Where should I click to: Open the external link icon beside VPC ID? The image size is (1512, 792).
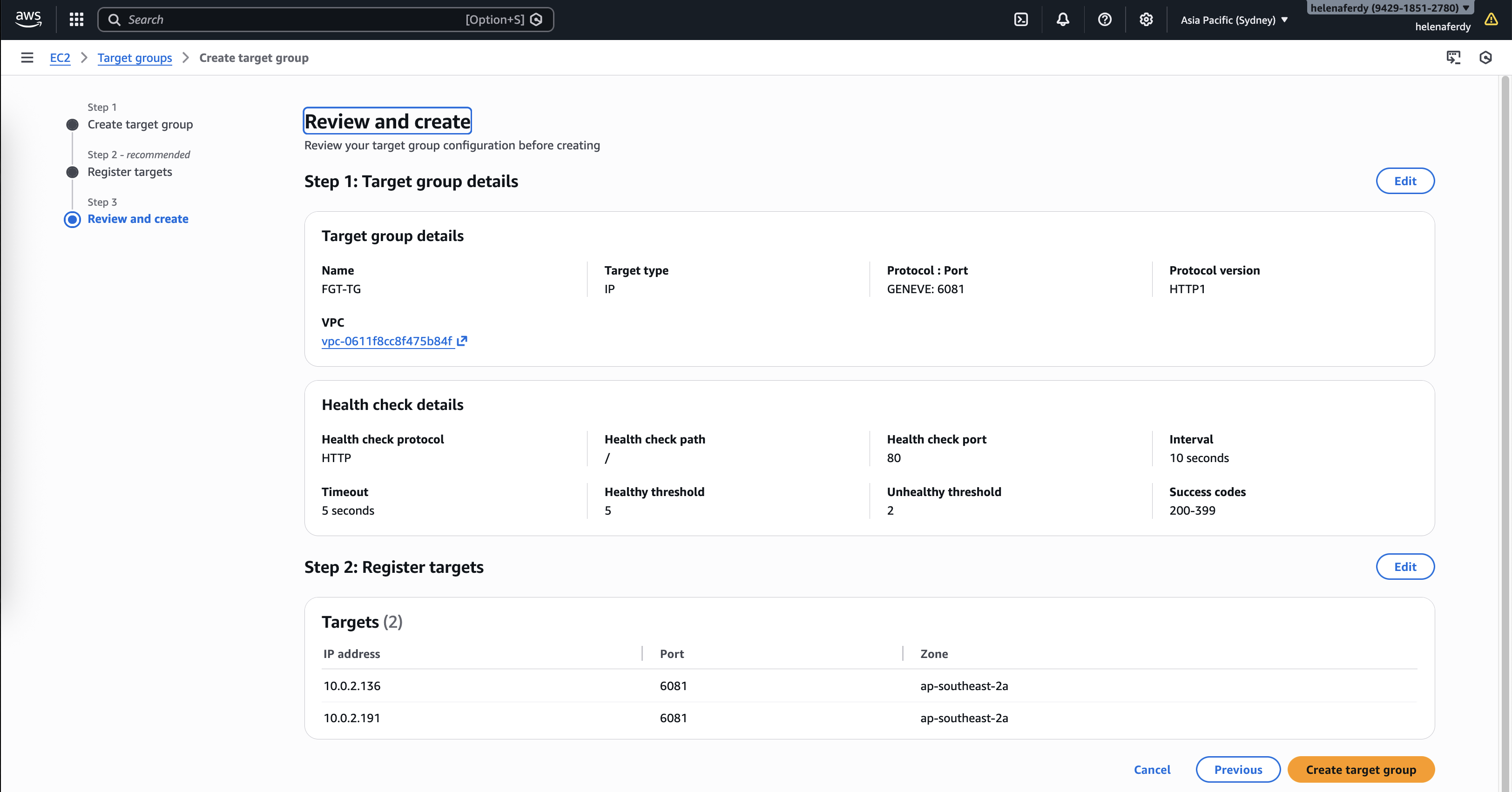pos(462,341)
